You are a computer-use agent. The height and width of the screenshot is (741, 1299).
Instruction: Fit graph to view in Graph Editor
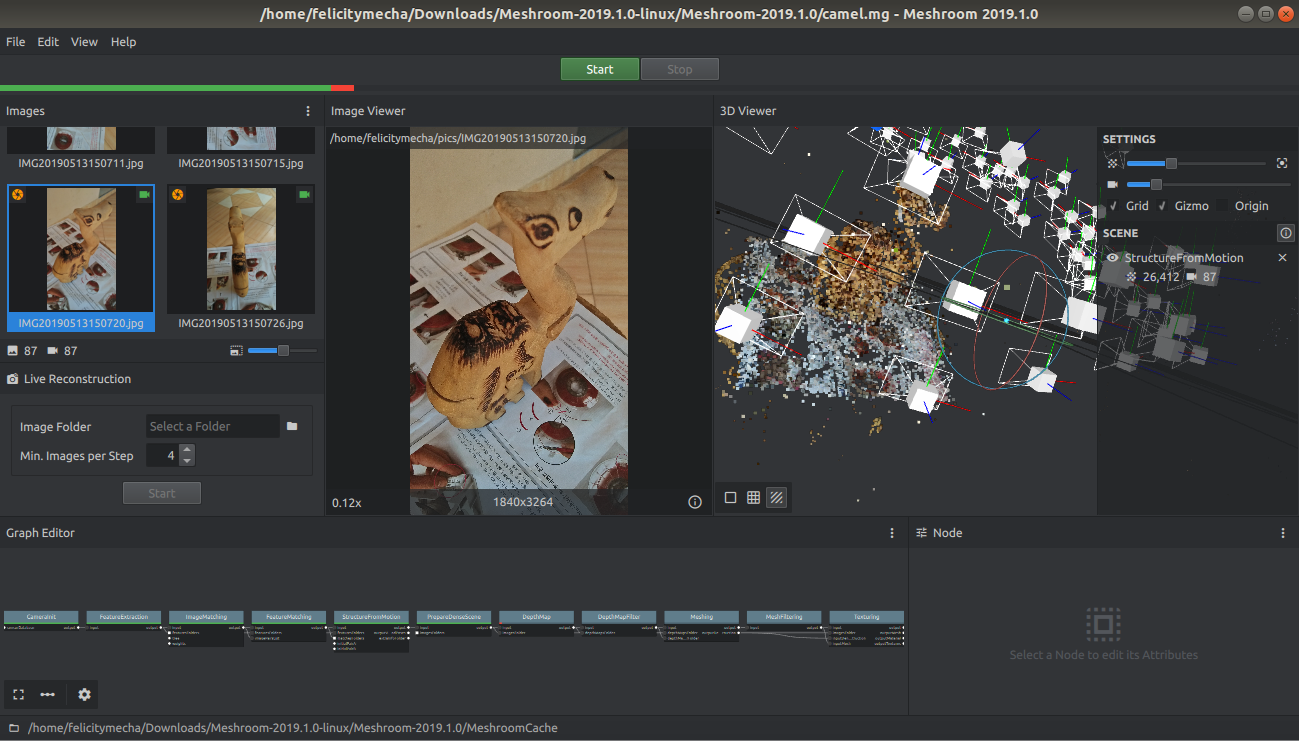18,694
